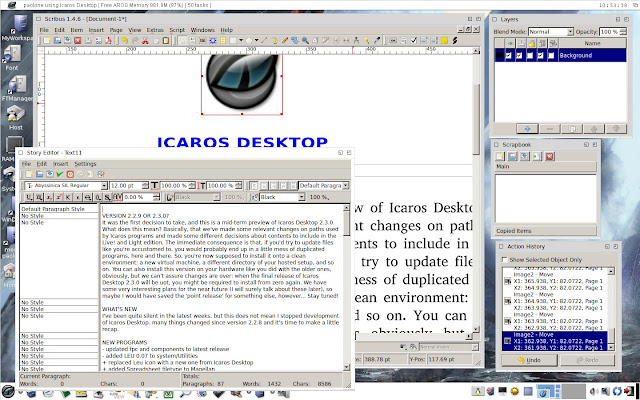Click the Undo arrow icon in Scribus toolbar

(x=125, y=40)
